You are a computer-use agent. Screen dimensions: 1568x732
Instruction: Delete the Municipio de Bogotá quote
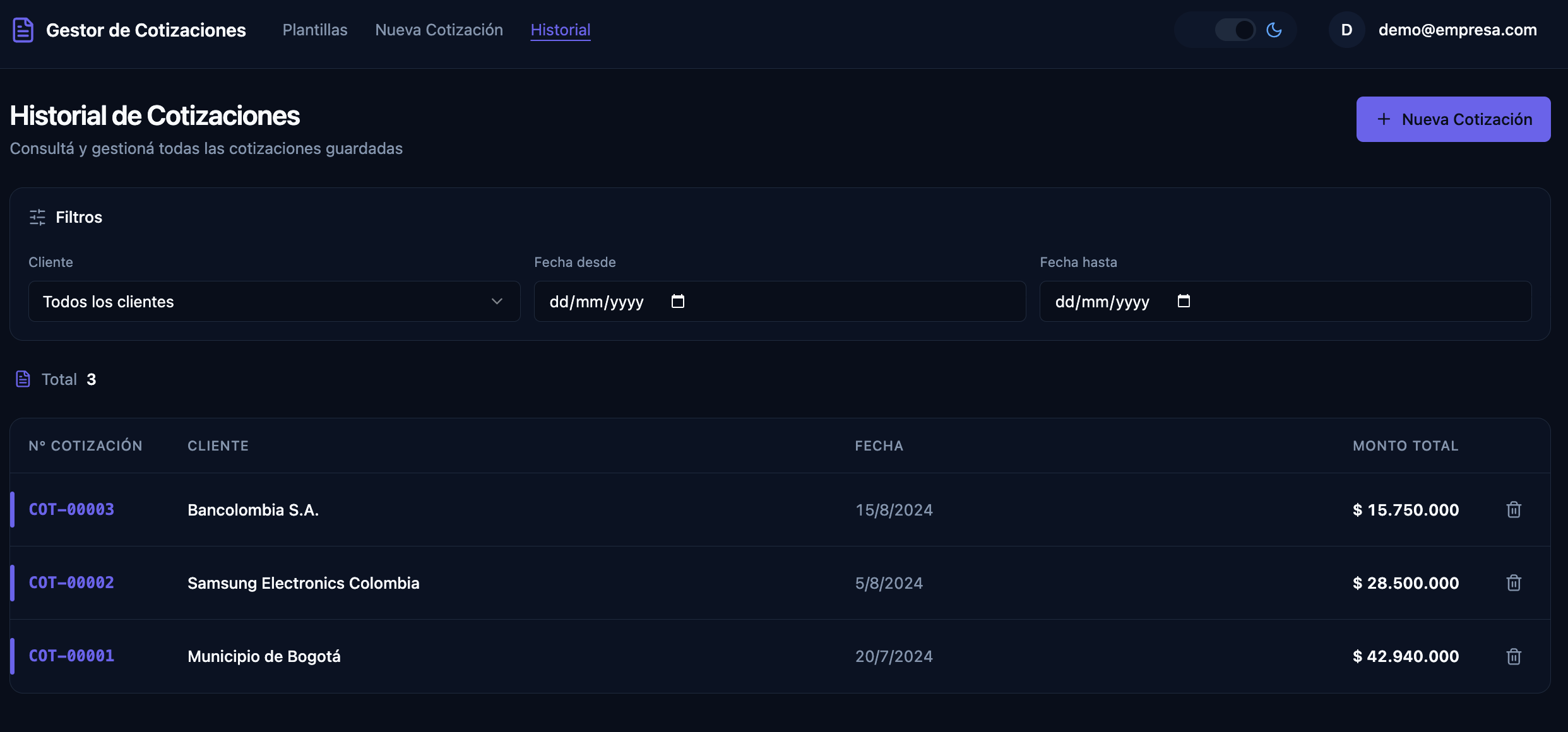1514,656
